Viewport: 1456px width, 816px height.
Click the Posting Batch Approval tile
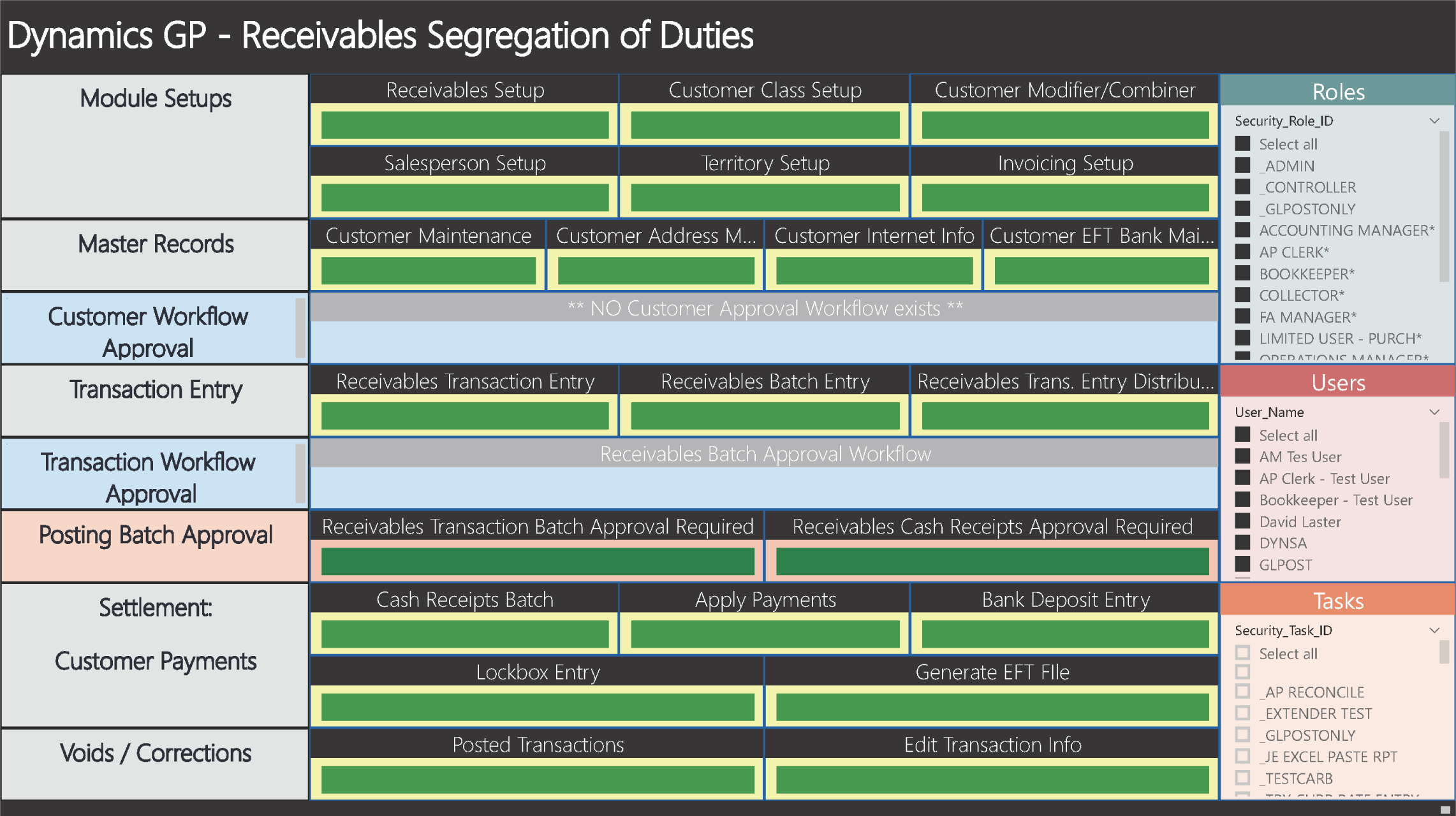point(155,546)
